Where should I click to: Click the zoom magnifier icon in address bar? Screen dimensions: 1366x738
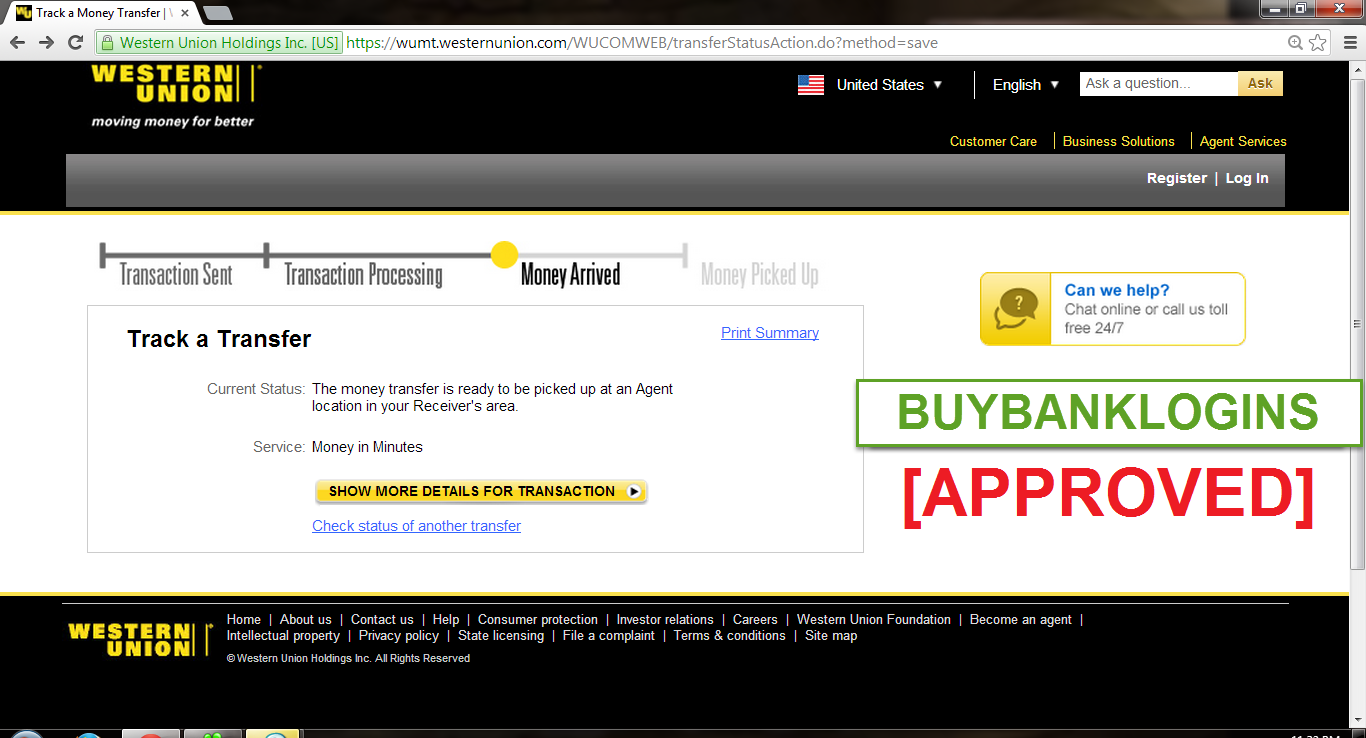point(1296,43)
